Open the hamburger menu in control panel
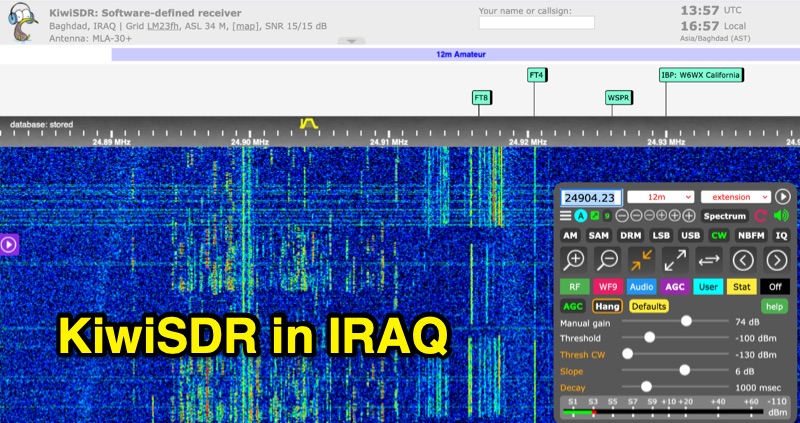This screenshot has width=800, height=423. pyautogui.click(x=565, y=216)
